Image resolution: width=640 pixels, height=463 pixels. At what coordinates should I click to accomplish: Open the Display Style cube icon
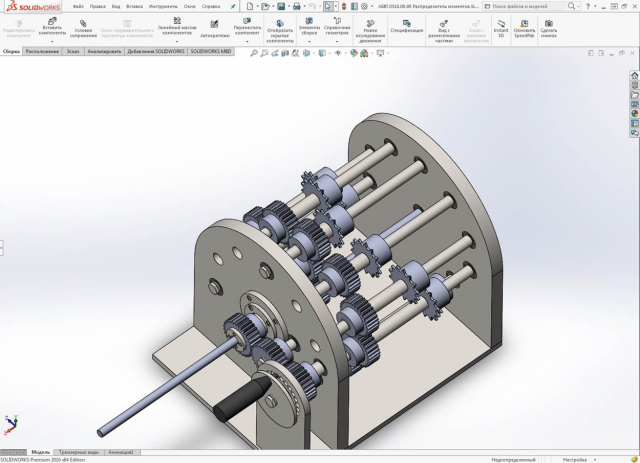pyautogui.click(x=322, y=53)
